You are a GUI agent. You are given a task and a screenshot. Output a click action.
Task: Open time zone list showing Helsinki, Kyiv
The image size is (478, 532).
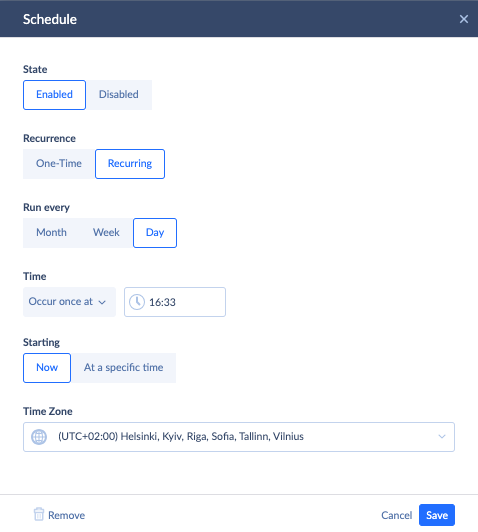pyautogui.click(x=239, y=437)
